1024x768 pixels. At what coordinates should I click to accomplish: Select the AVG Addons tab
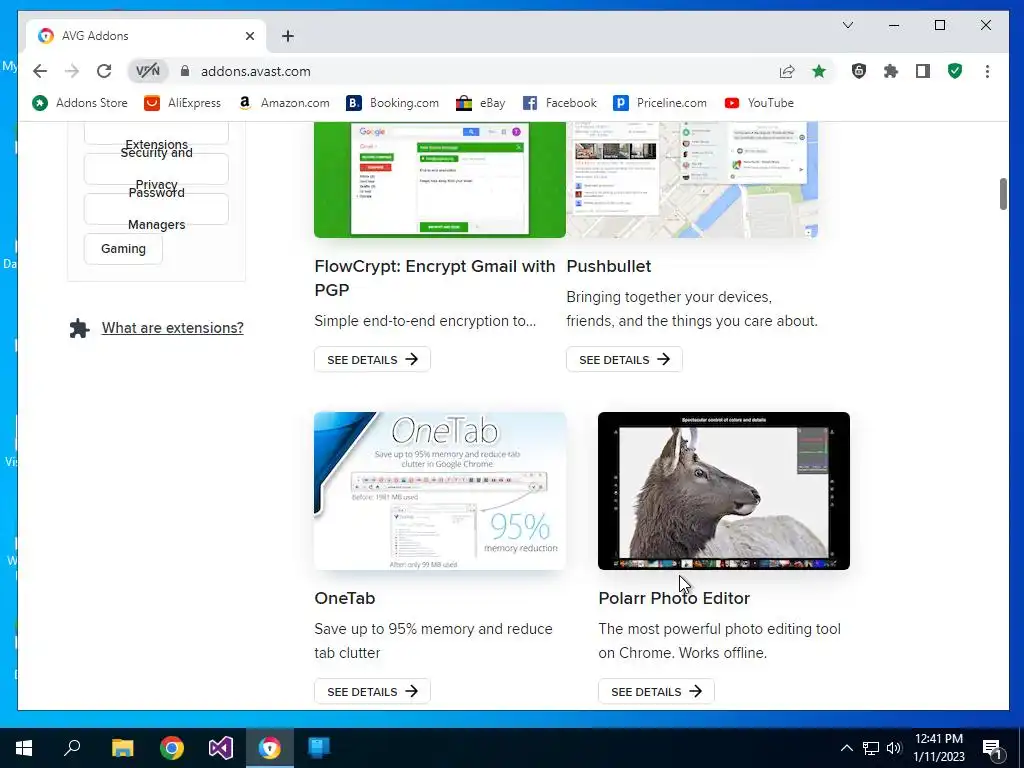pyautogui.click(x=146, y=36)
